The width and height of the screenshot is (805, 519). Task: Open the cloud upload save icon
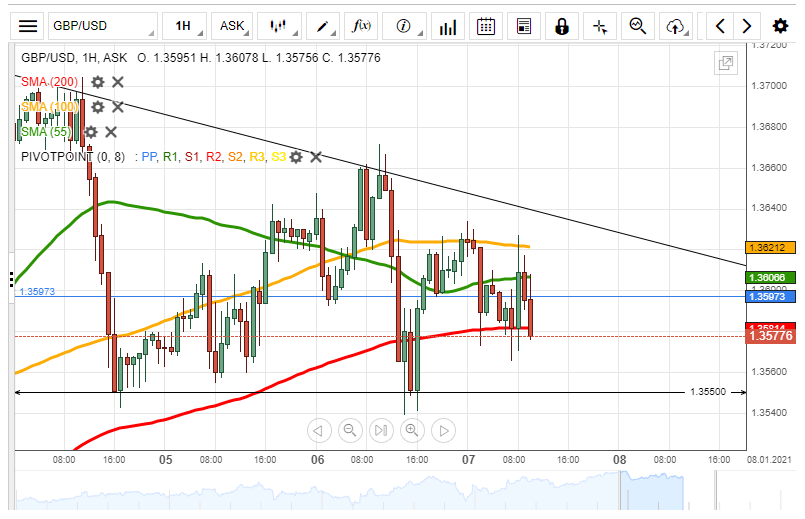tap(677, 26)
